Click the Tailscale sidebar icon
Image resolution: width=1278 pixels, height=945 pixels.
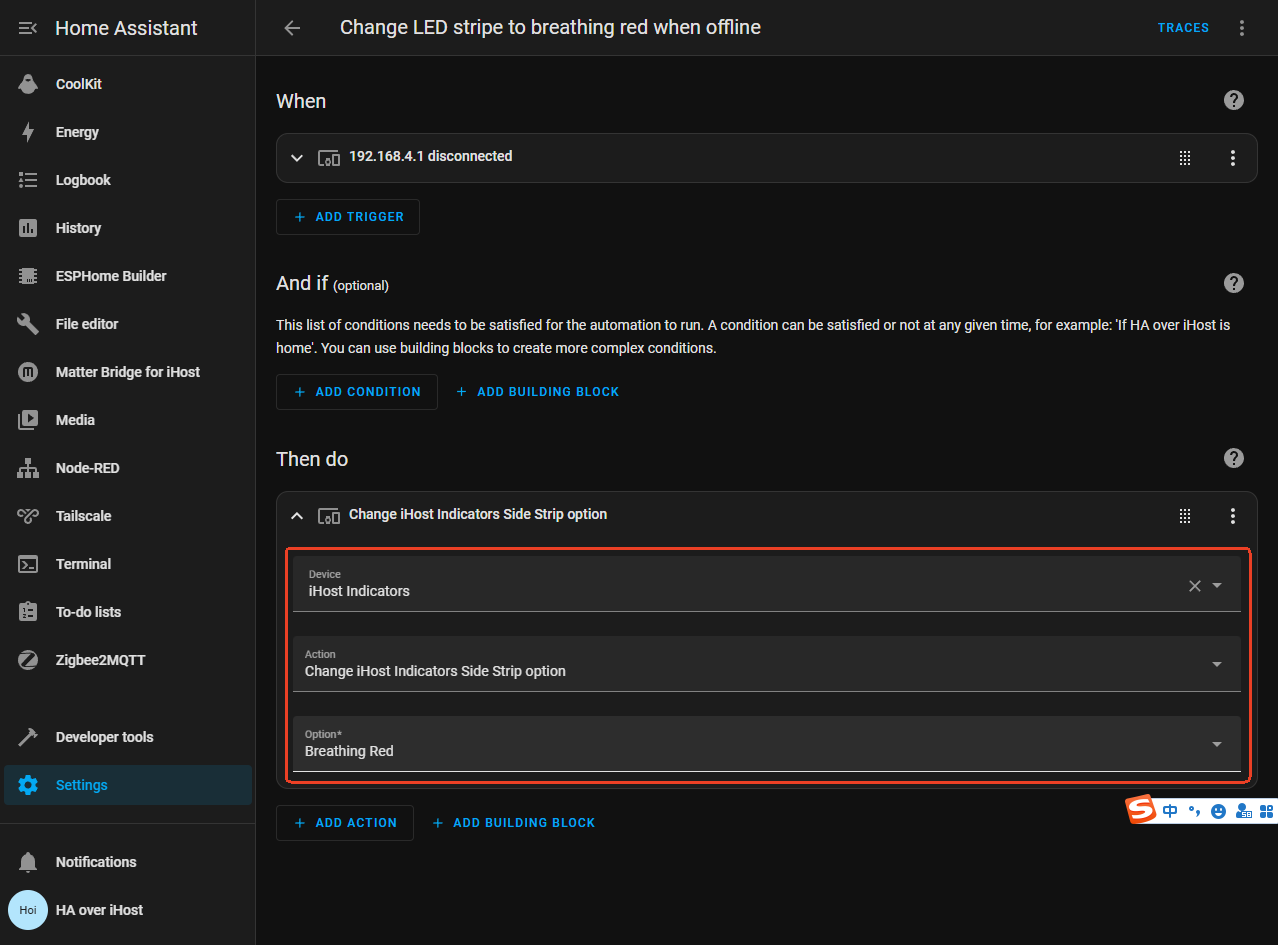[x=28, y=516]
